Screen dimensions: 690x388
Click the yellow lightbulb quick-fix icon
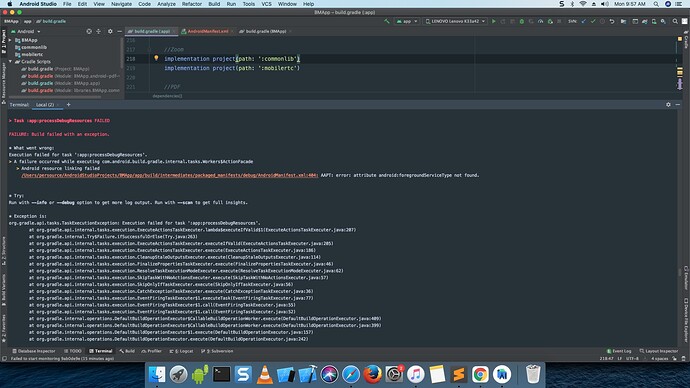coord(156,58)
